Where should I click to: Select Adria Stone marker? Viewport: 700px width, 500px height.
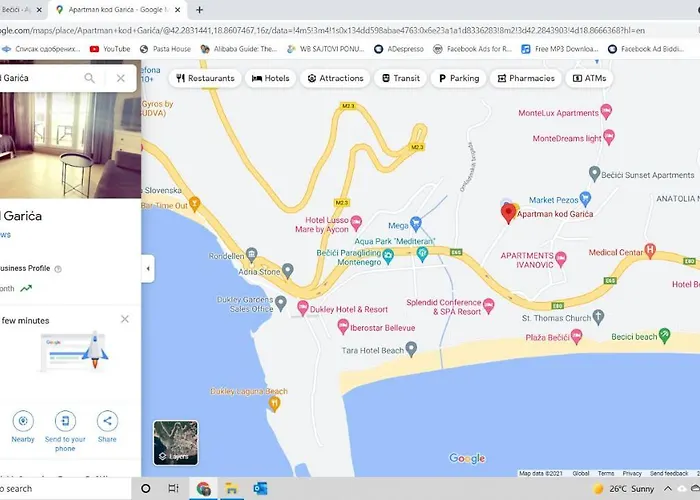point(288,270)
